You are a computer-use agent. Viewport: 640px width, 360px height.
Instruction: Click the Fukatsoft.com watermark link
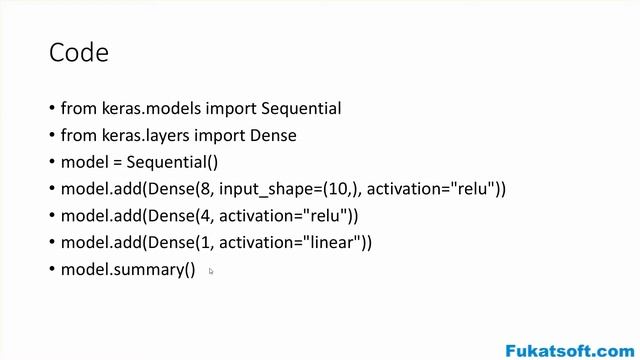(x=570, y=351)
